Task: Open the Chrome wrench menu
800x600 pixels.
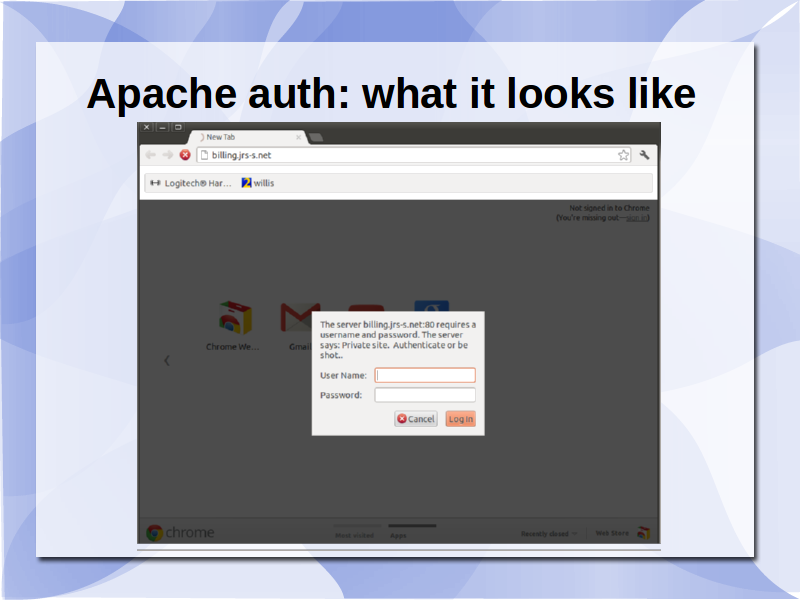Action: pos(644,155)
